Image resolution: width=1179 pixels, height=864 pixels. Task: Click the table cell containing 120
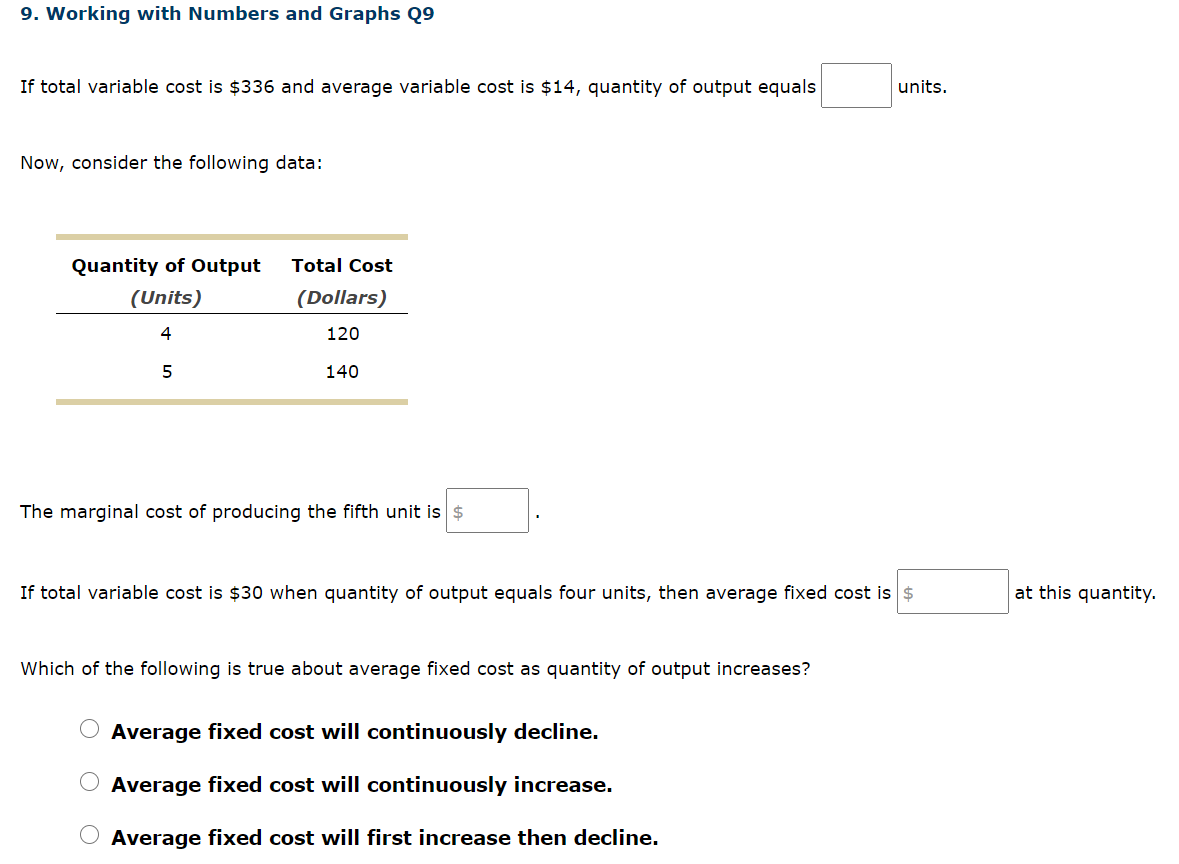click(x=343, y=333)
